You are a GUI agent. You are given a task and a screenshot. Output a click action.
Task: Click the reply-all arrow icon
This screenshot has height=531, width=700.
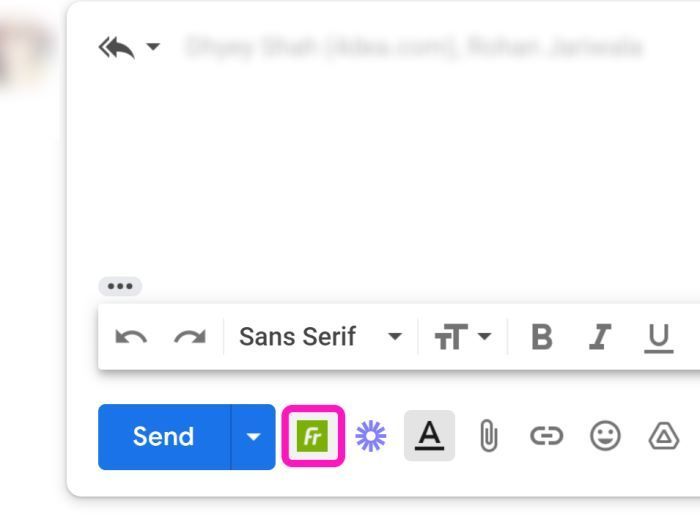click(x=117, y=47)
